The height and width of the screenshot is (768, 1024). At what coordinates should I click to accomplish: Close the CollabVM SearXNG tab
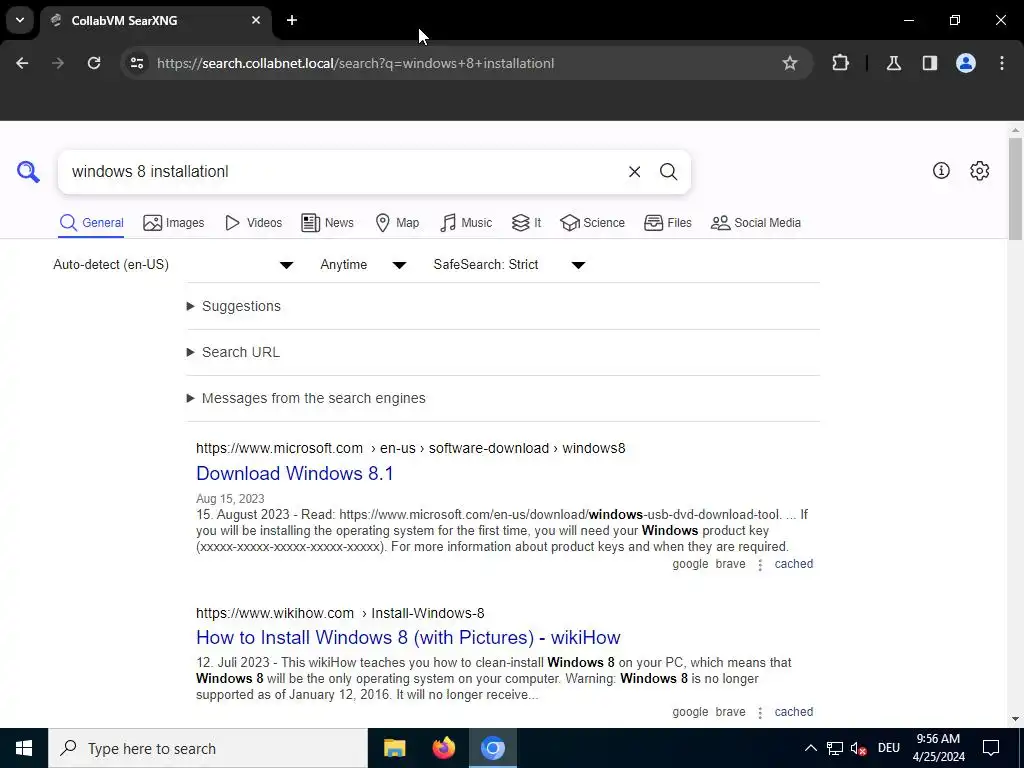pos(256,20)
